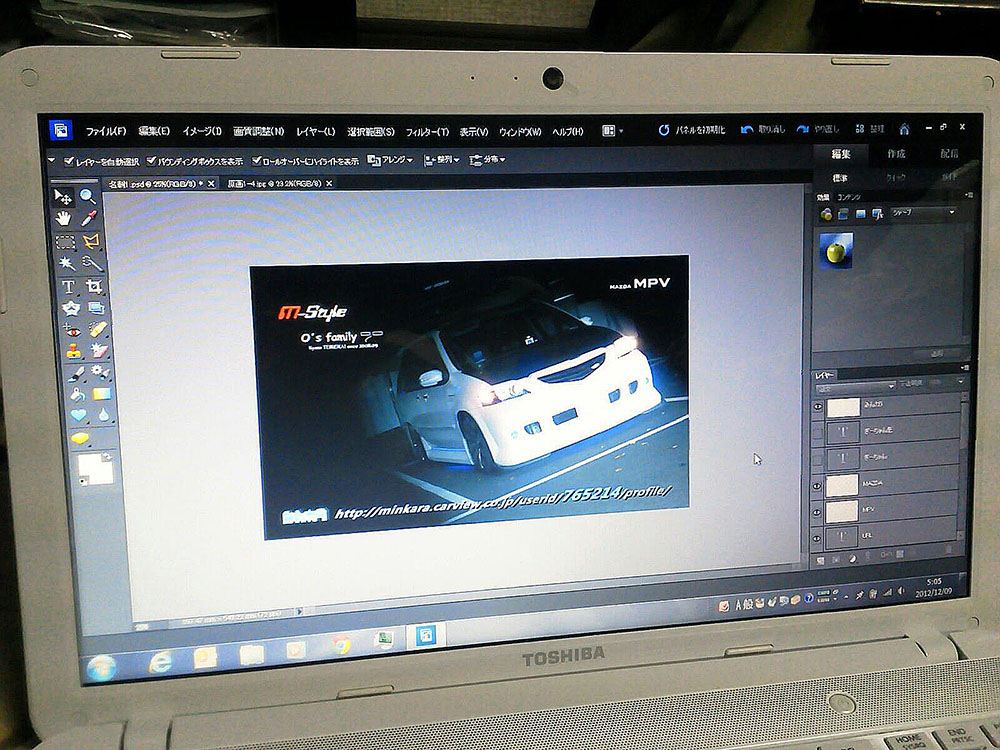Click the 取り消し undo button
1000x750 pixels.
pyautogui.click(x=763, y=129)
